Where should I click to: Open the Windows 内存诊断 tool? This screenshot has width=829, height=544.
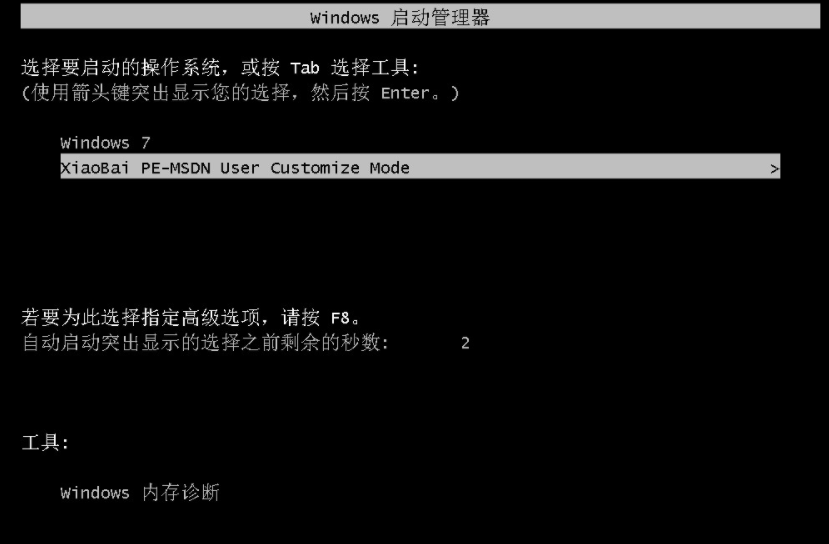140,493
